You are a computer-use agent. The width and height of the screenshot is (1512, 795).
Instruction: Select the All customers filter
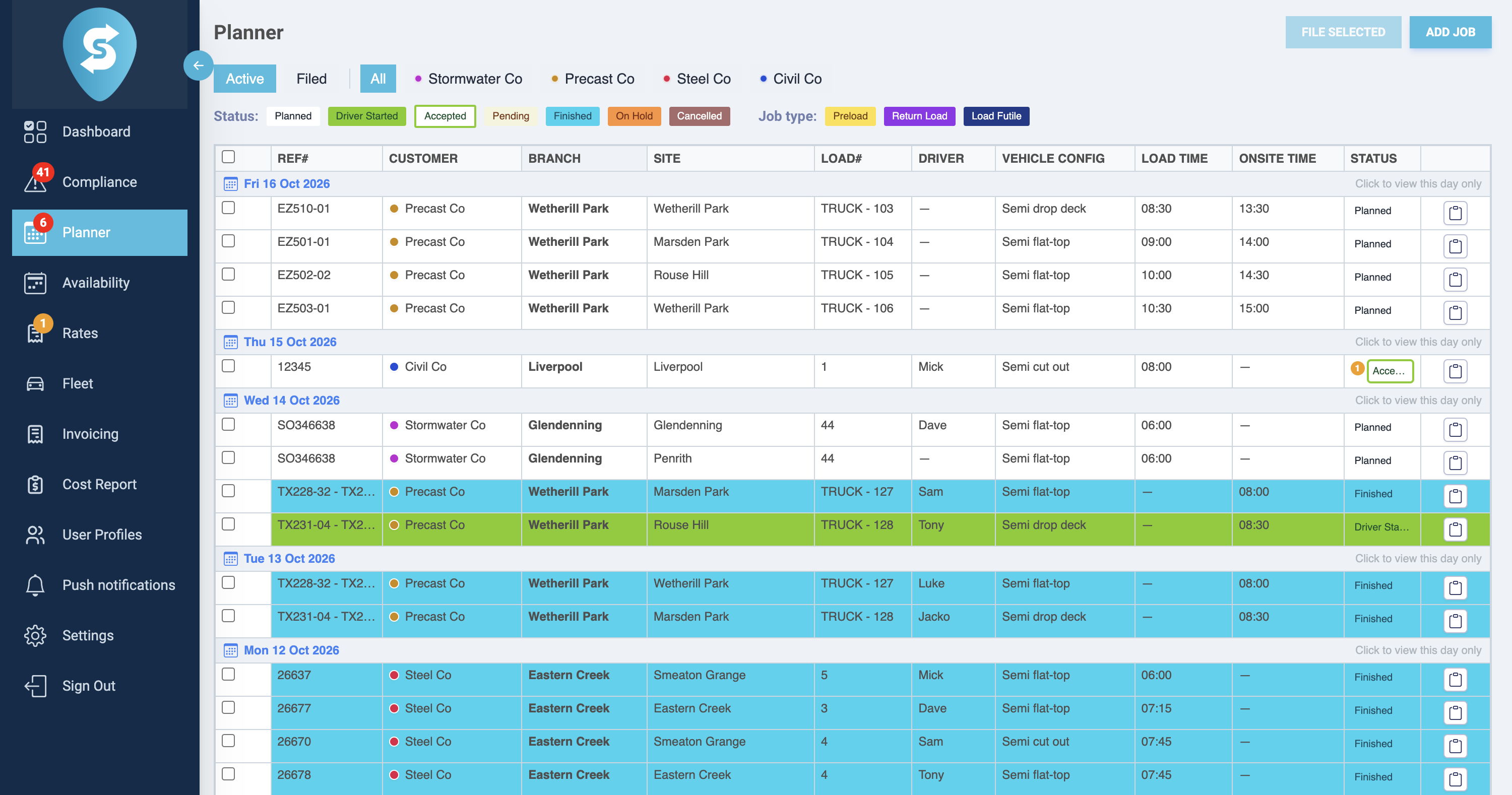[x=378, y=79]
